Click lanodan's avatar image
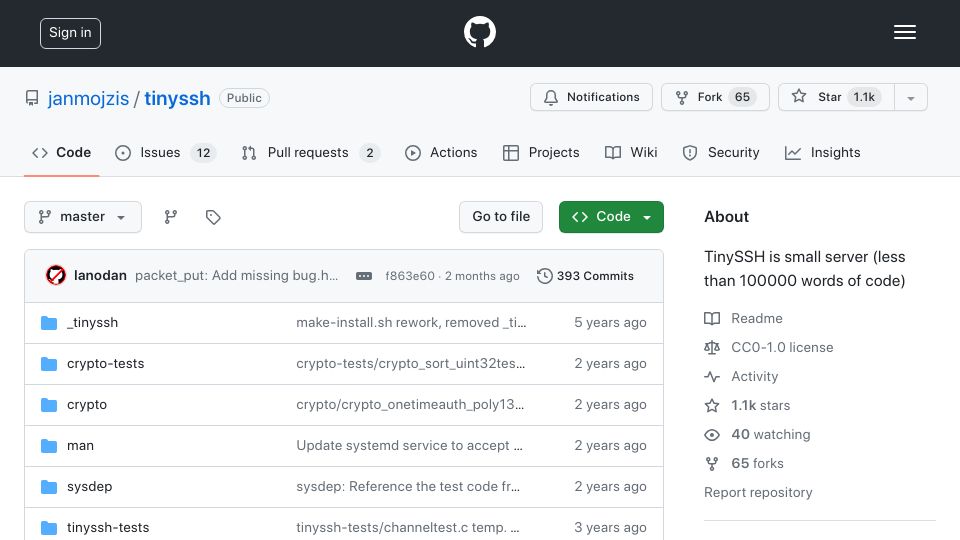960x540 pixels. 56,276
